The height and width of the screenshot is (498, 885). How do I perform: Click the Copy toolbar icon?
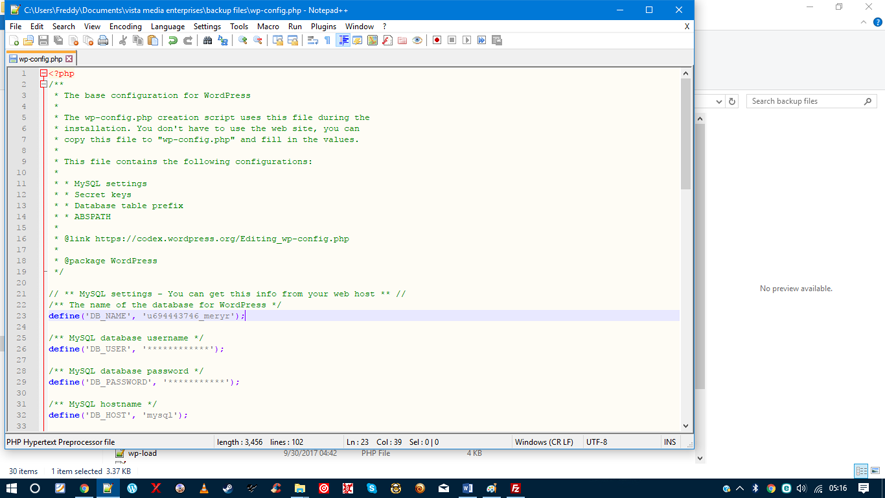click(x=138, y=40)
